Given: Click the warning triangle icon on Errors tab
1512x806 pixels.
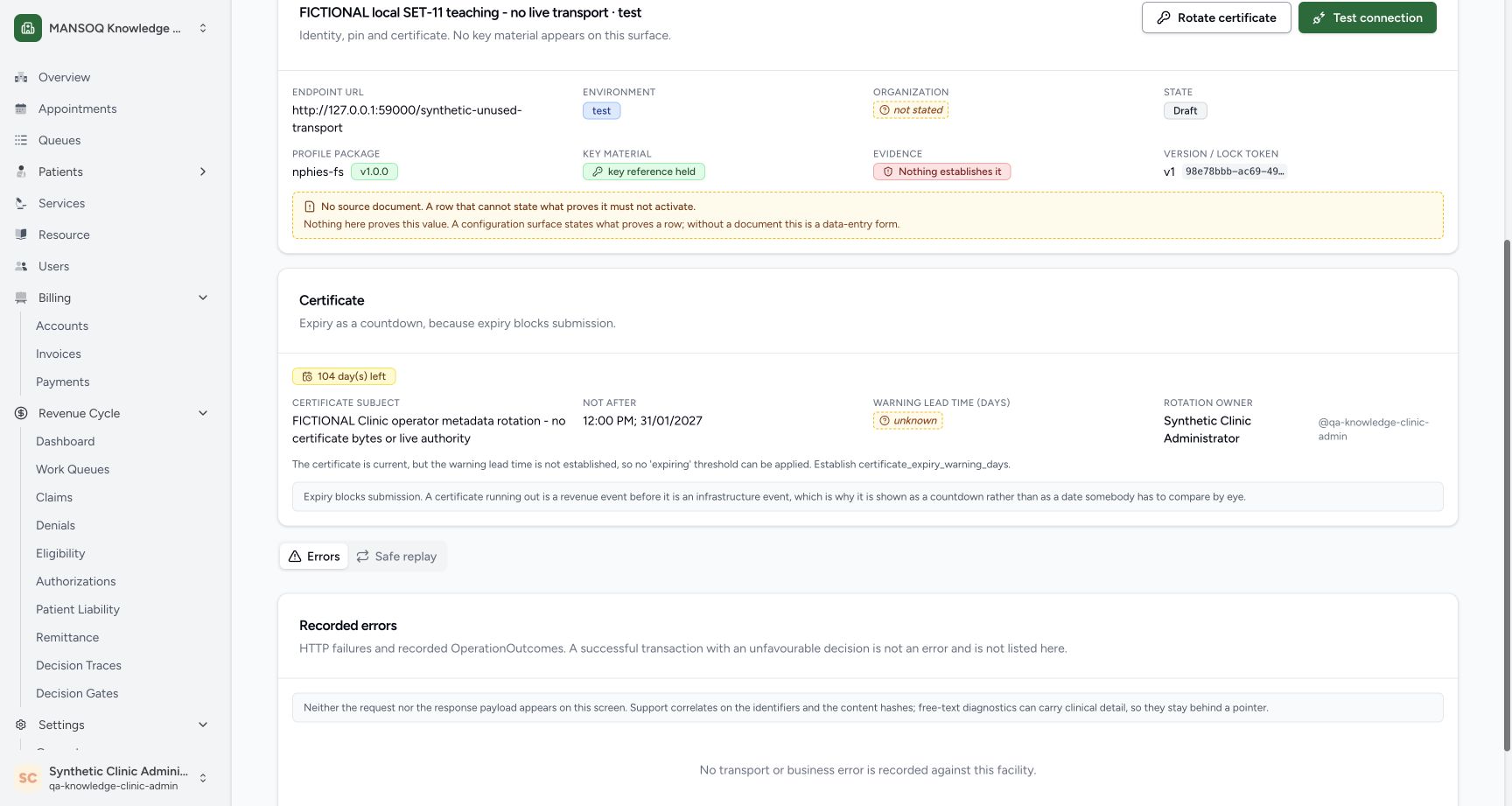Looking at the screenshot, I should point(295,557).
